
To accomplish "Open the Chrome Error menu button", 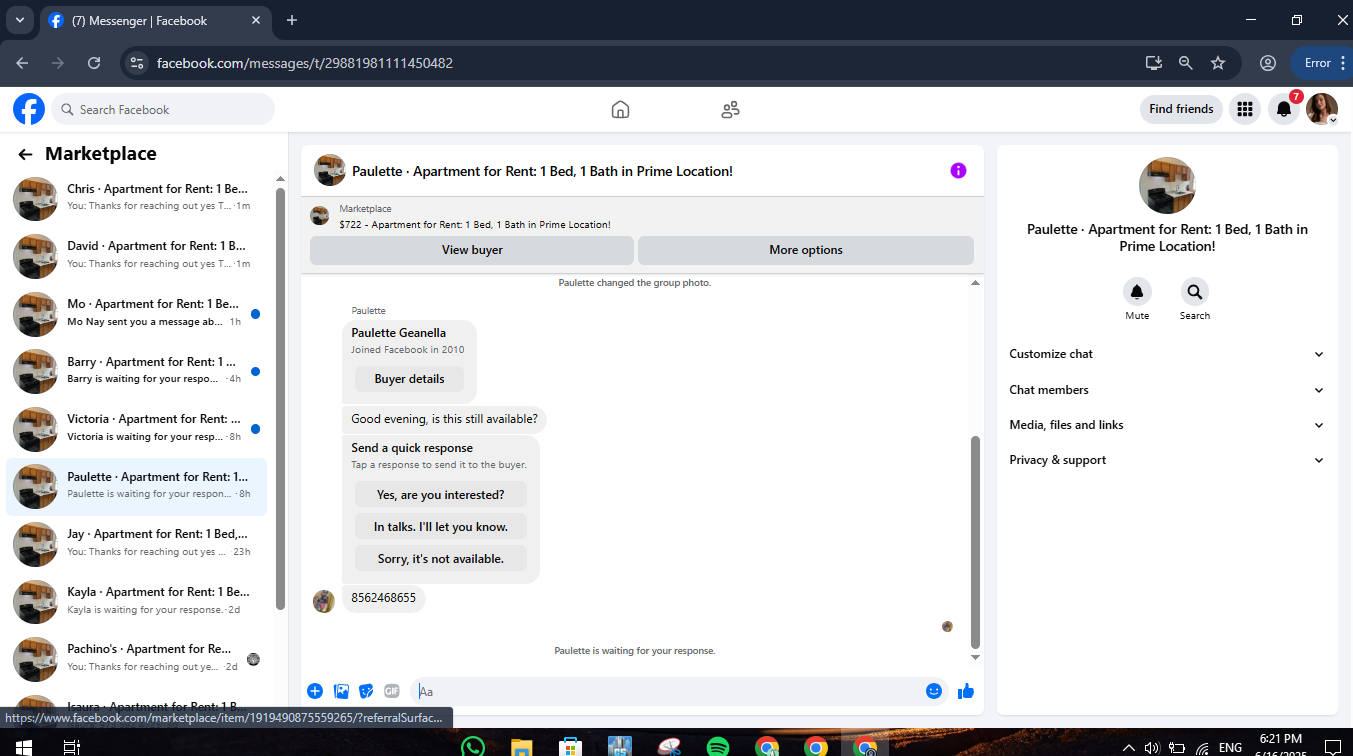I will click(x=1321, y=63).
